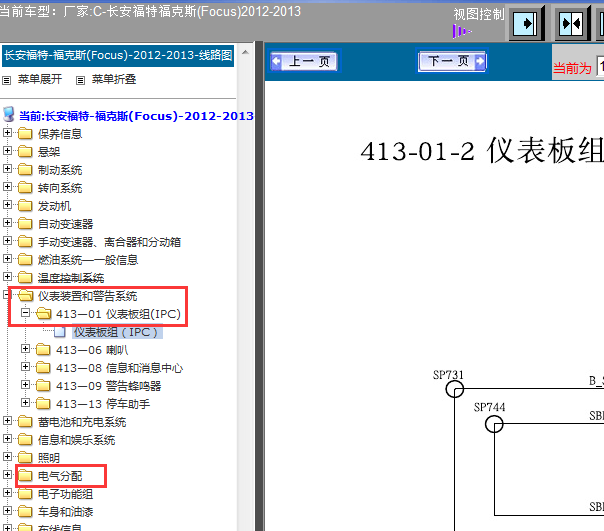Select the root node 当前:长安福特-福克斯(Focus)-2012-2013

coord(136,116)
